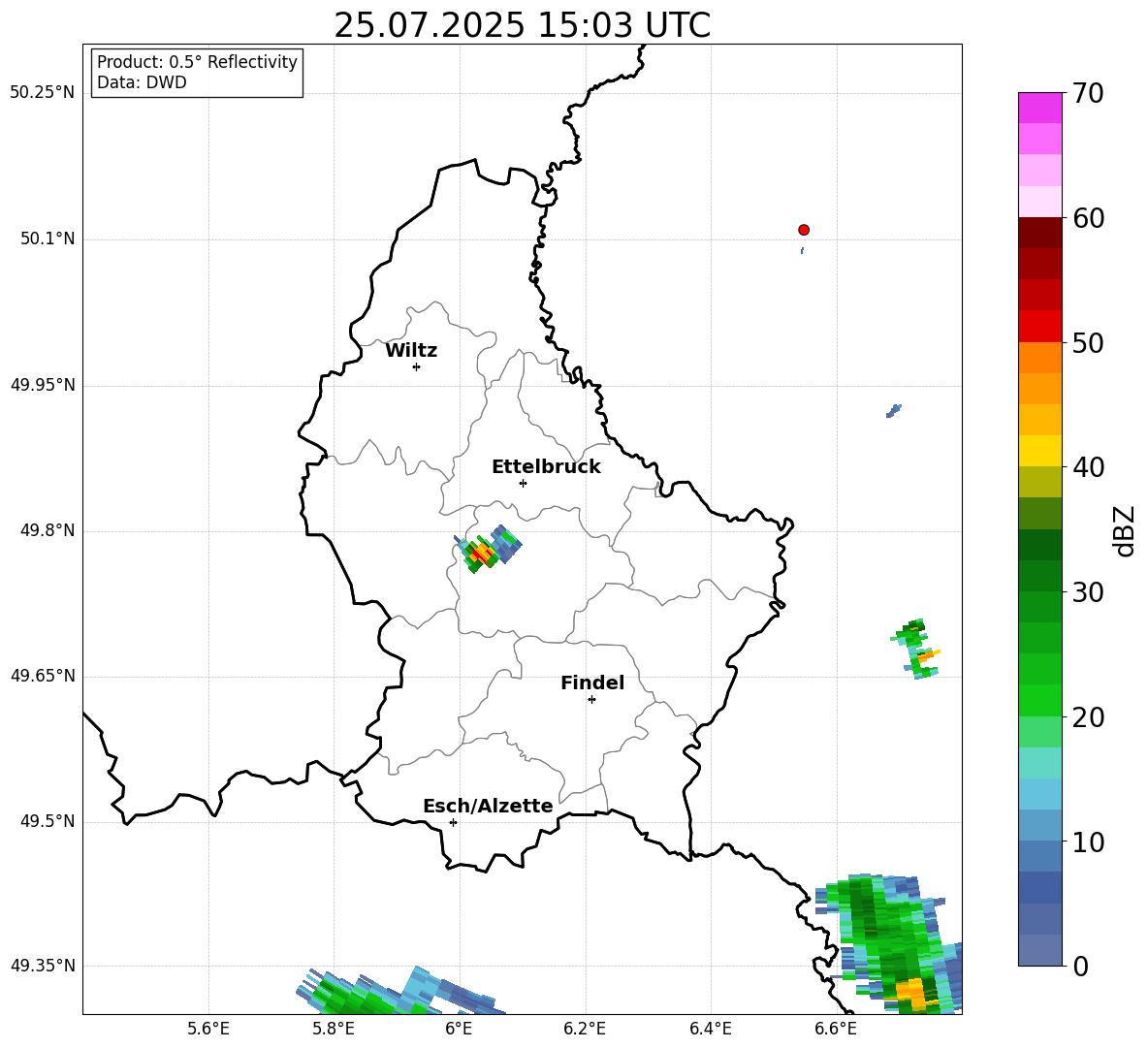Click the 0 colorbar tick label

(1080, 966)
